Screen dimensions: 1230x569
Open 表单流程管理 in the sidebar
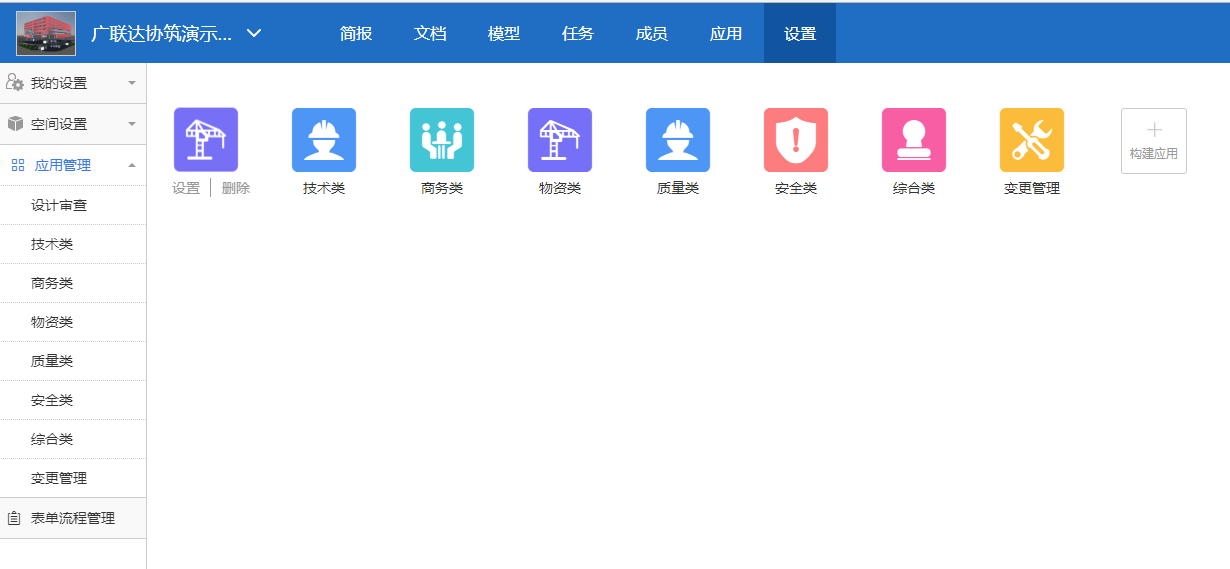72,518
